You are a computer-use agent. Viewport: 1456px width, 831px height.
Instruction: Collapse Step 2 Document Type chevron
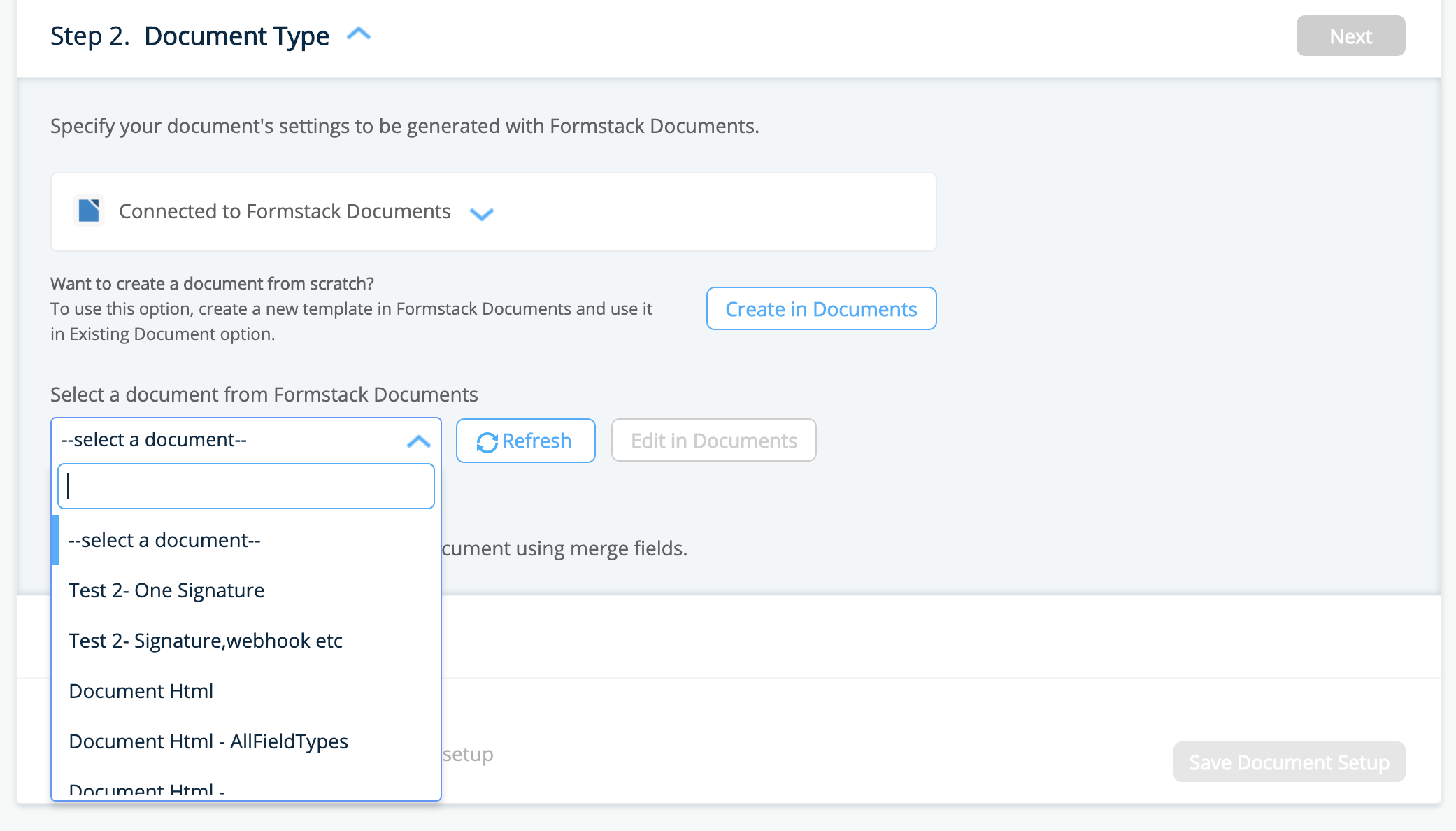tap(359, 34)
